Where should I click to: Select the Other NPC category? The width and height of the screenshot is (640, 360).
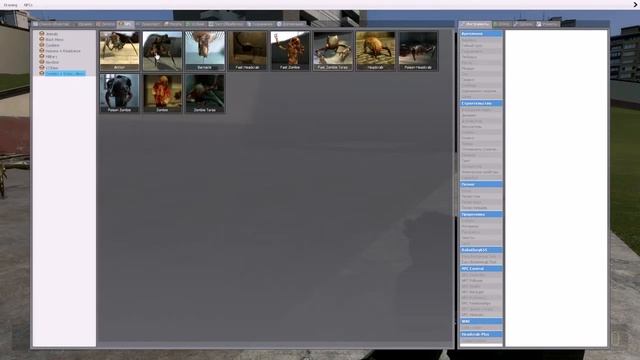pos(51,68)
